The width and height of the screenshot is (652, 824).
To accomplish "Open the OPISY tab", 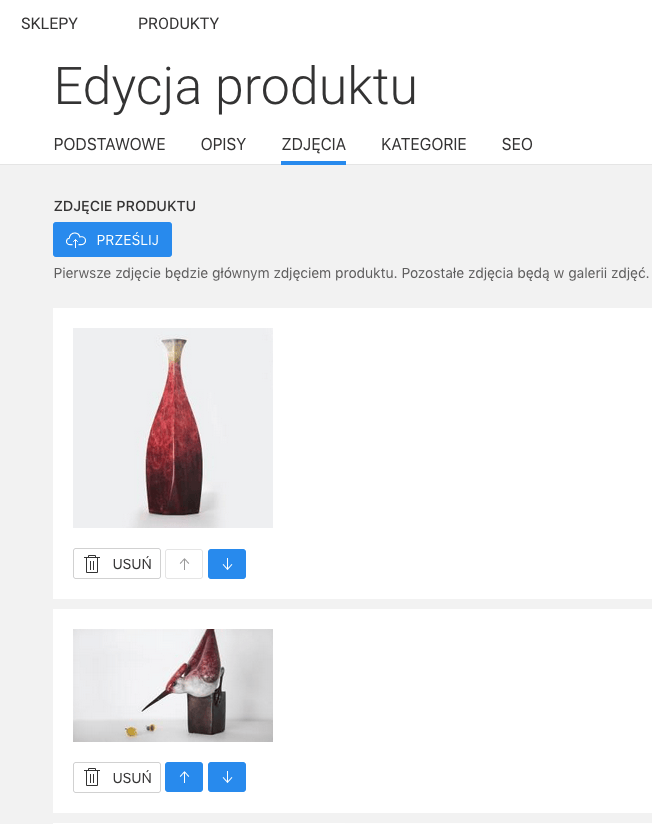I will click(222, 144).
